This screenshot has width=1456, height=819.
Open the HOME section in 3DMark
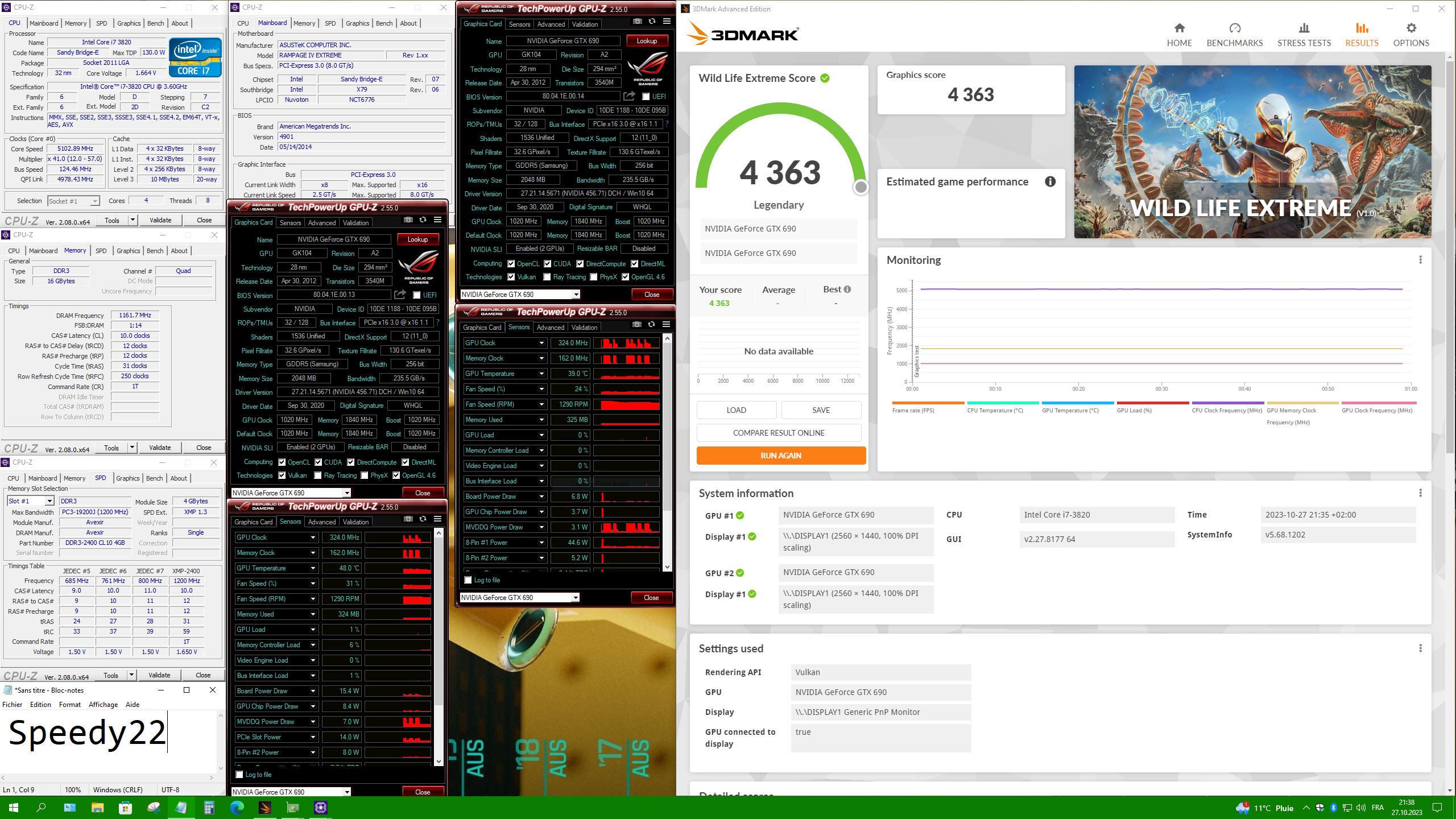1179,35
